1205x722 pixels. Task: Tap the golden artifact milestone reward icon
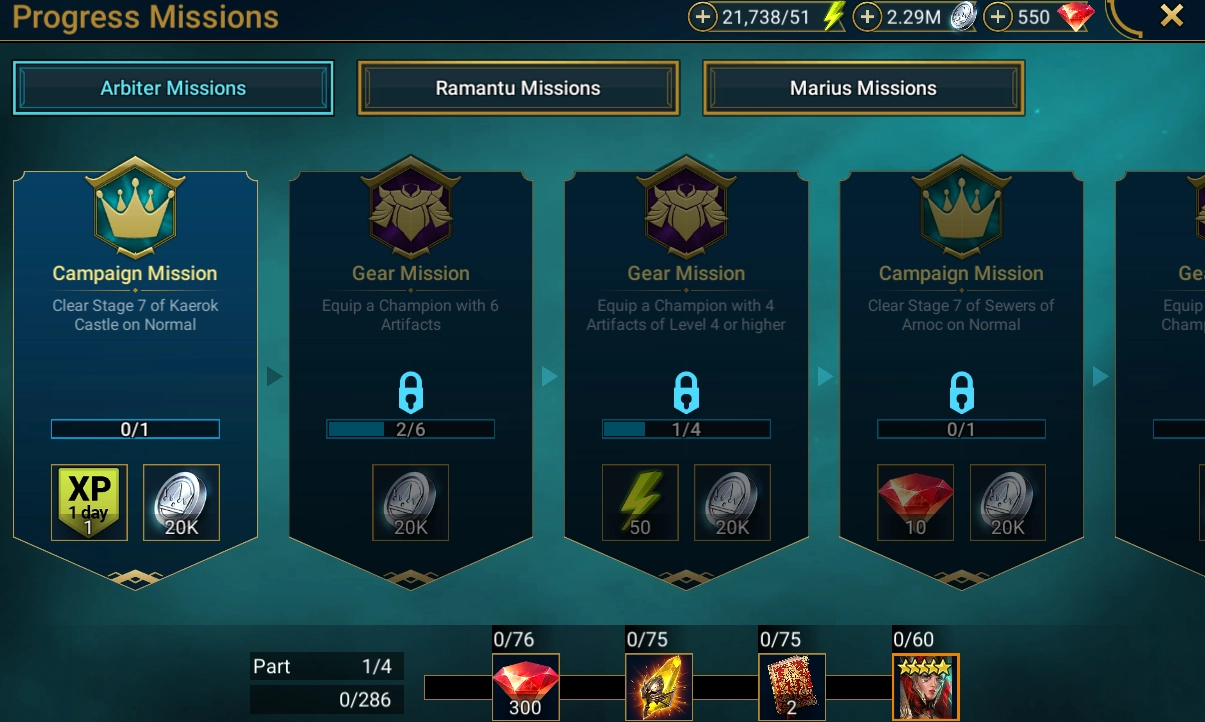tap(659, 687)
